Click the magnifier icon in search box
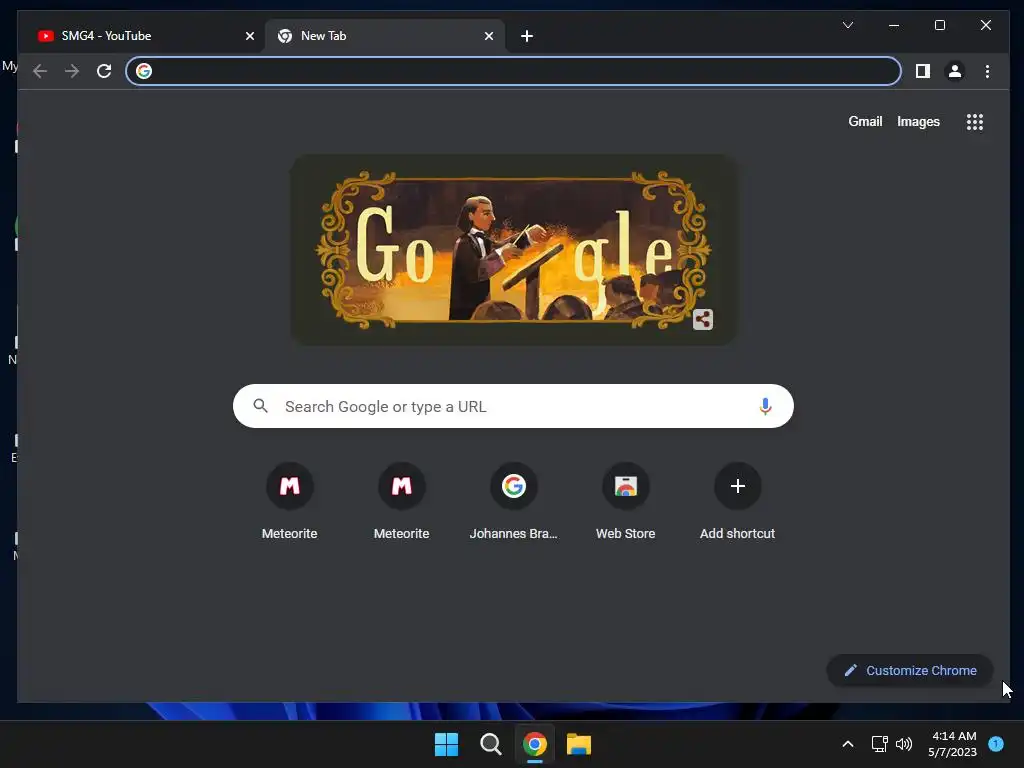Viewport: 1024px width, 768px height. point(261,406)
